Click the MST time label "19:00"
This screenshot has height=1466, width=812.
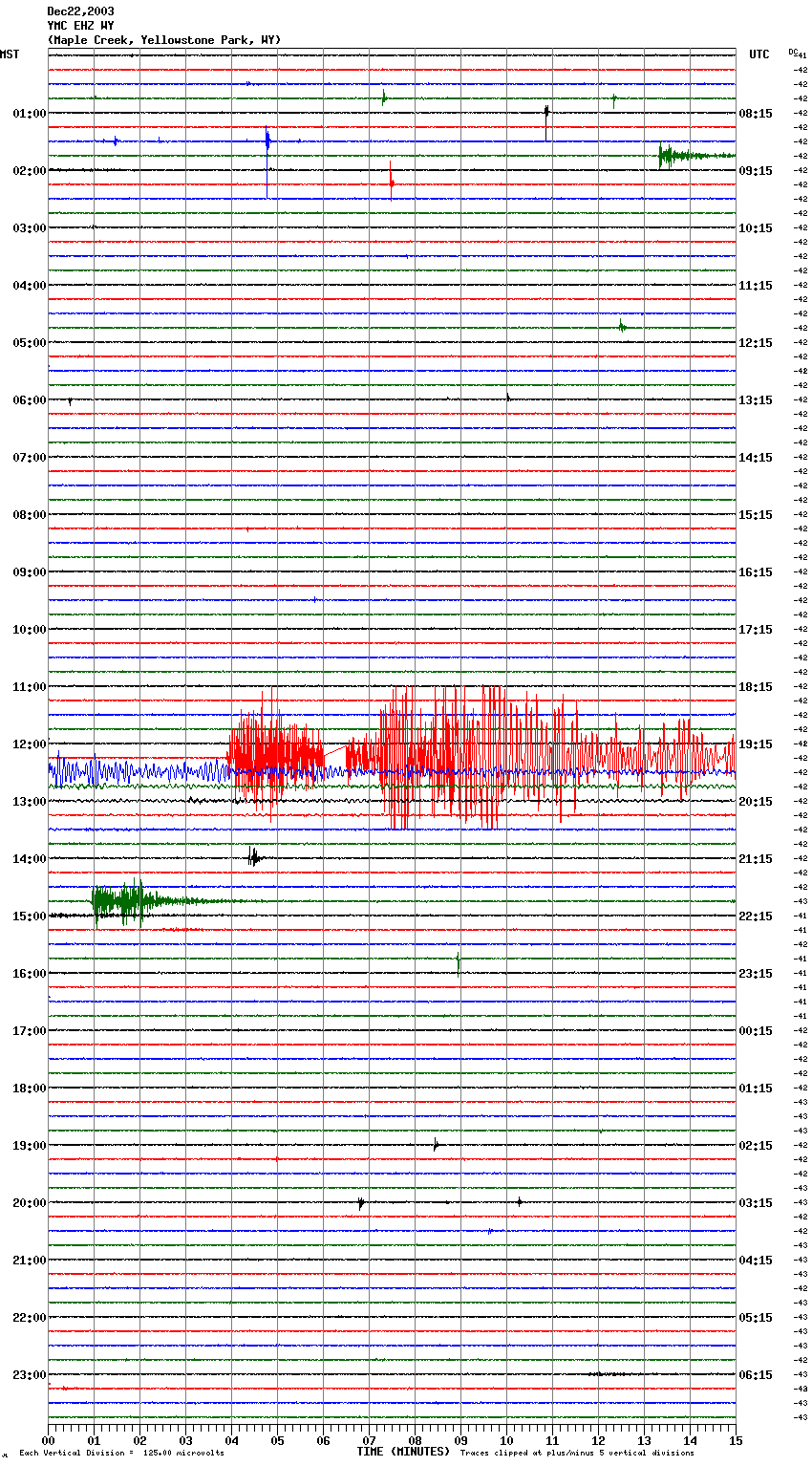coord(30,1146)
